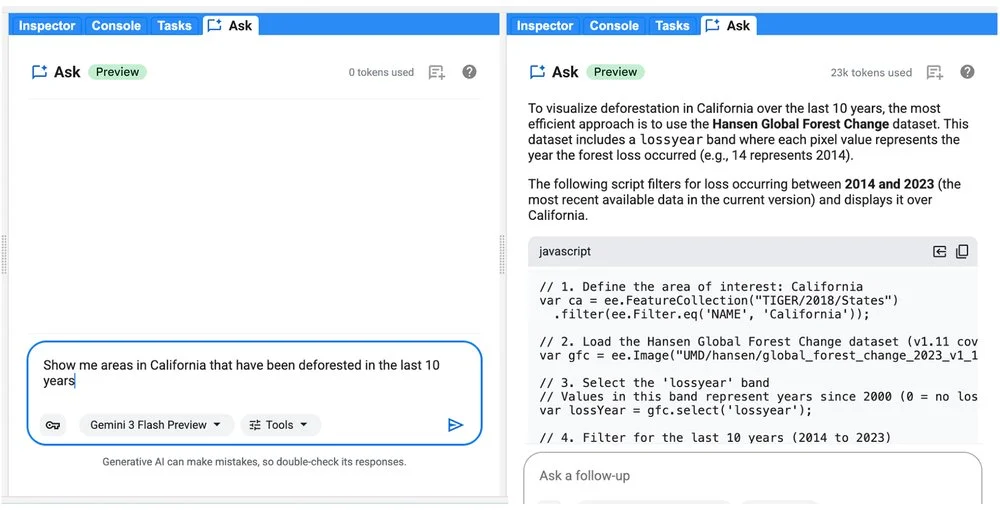Image resolution: width=1000 pixels, height=510 pixels.
Task: Open Console tab in right panel
Action: (x=614, y=26)
